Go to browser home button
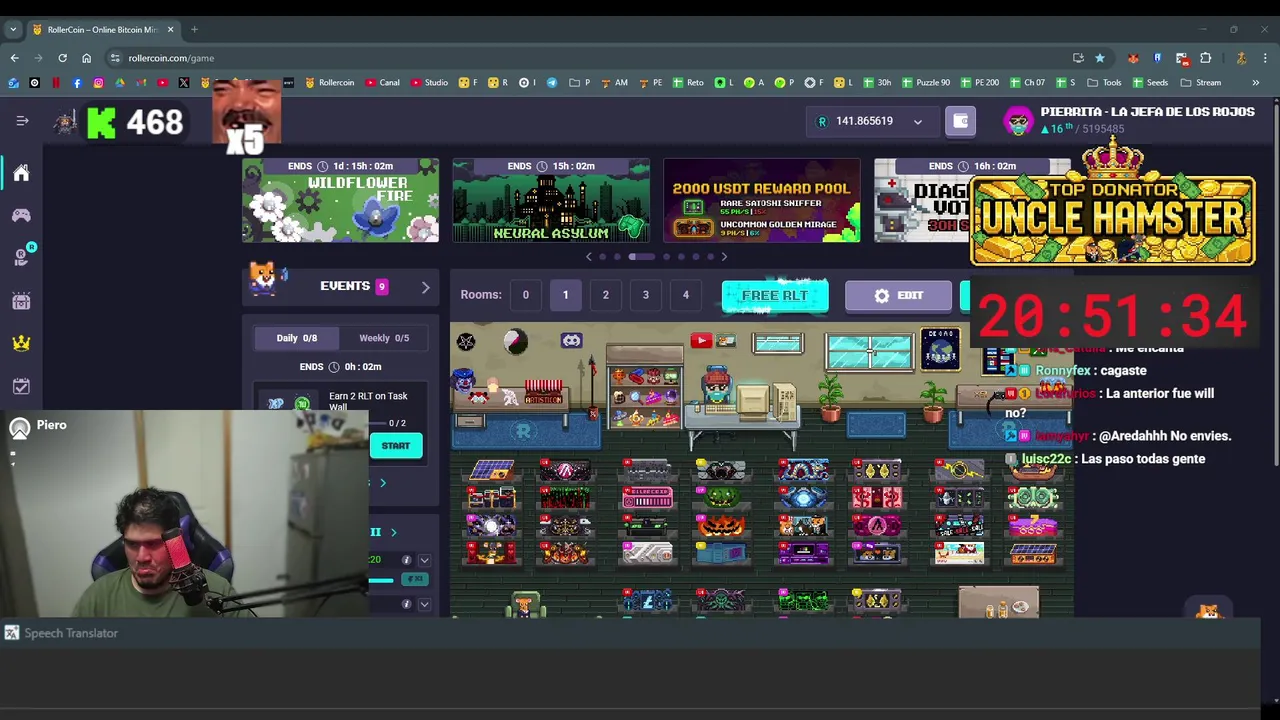Viewport: 1280px width, 720px height. click(x=86, y=58)
